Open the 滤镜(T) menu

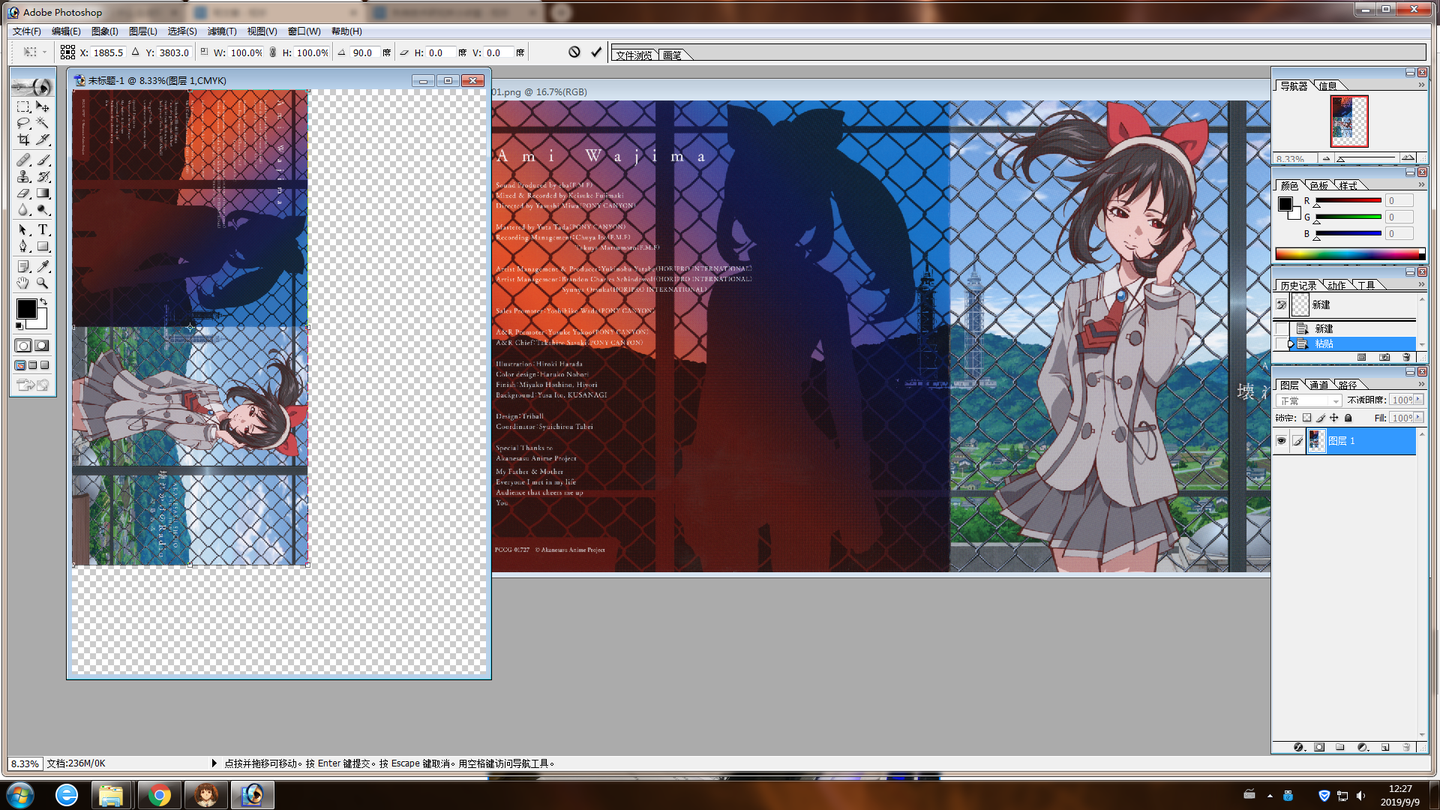point(221,32)
